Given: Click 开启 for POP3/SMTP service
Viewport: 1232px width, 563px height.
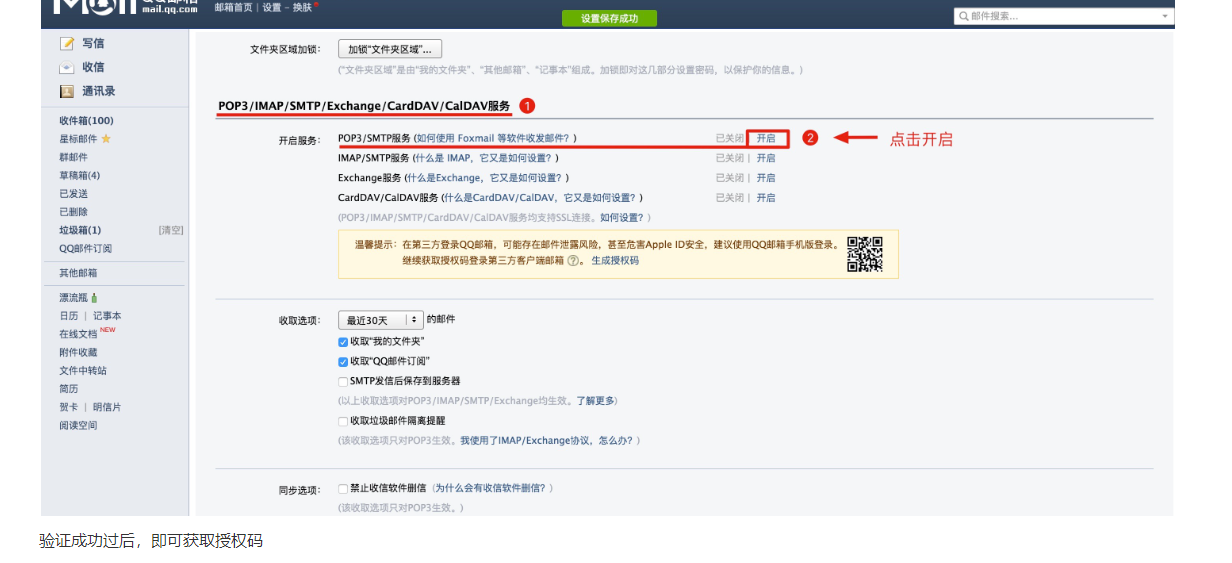Looking at the screenshot, I should 766,138.
